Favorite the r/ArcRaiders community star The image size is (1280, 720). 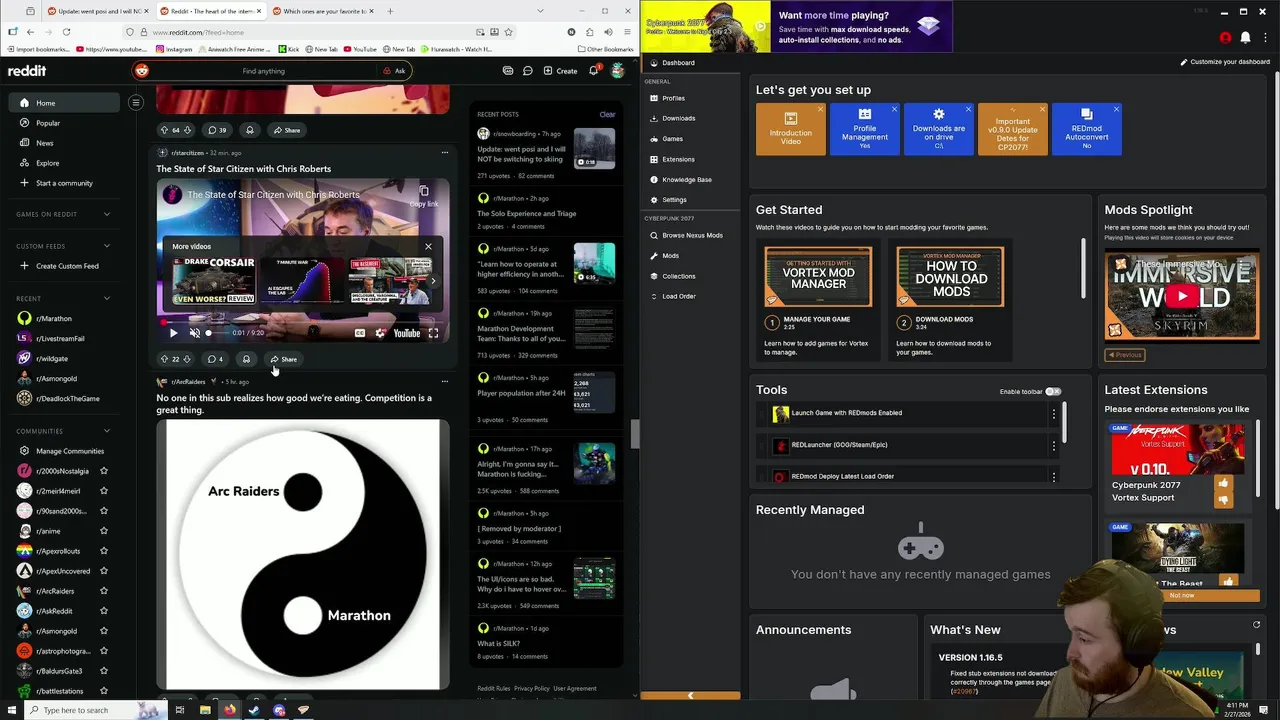point(103,591)
